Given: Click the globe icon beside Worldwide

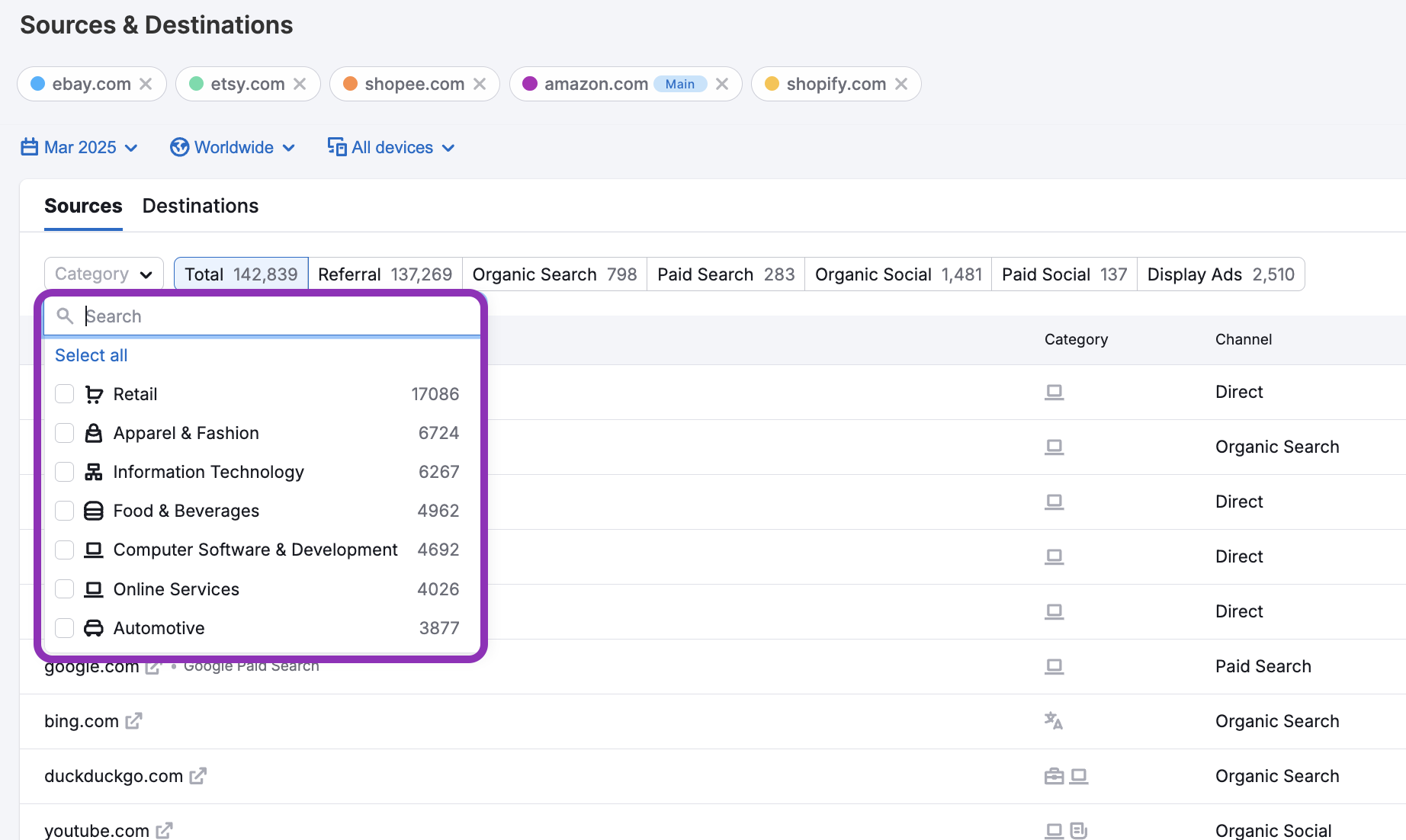Looking at the screenshot, I should coord(180,147).
